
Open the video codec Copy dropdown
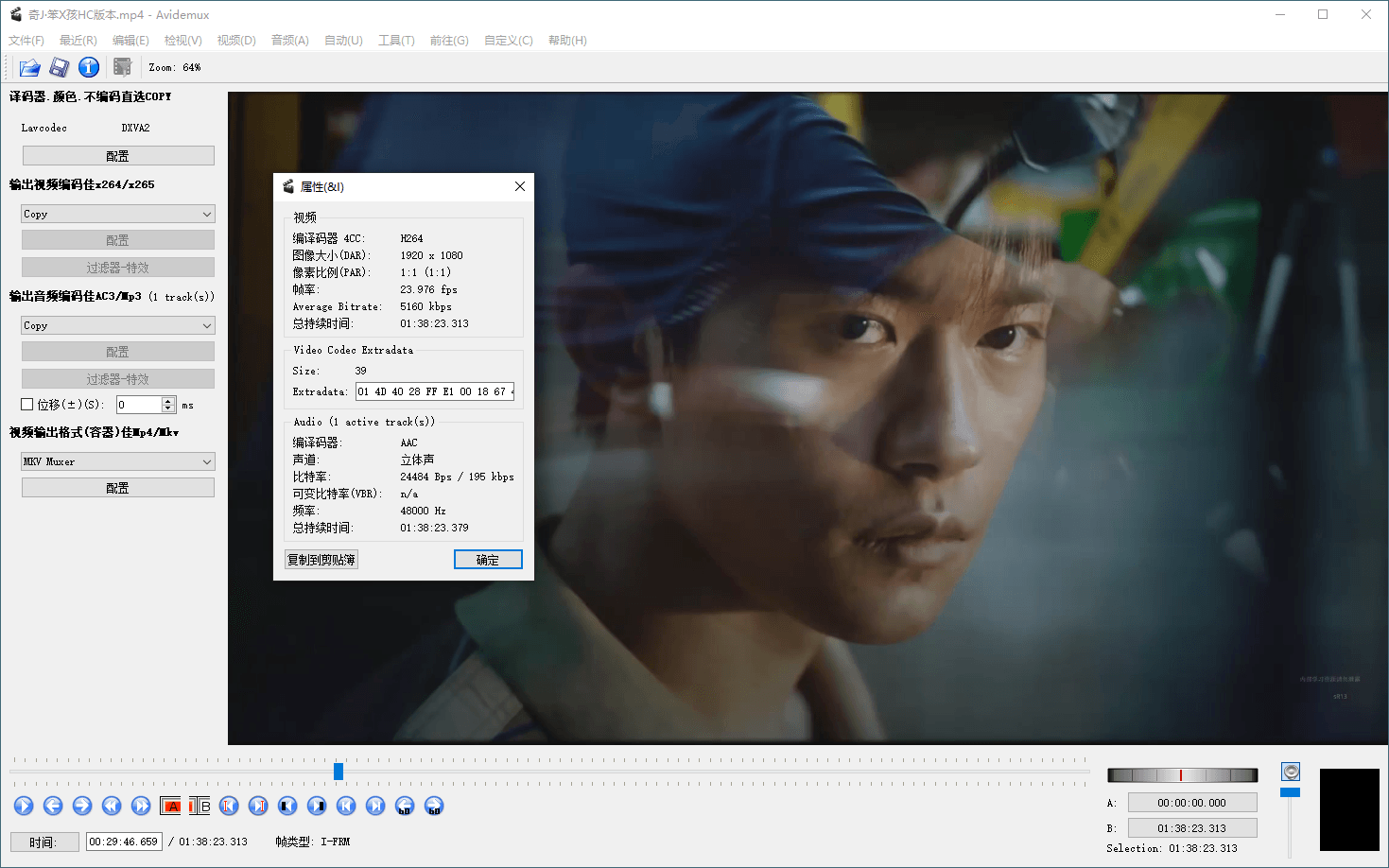click(x=117, y=214)
